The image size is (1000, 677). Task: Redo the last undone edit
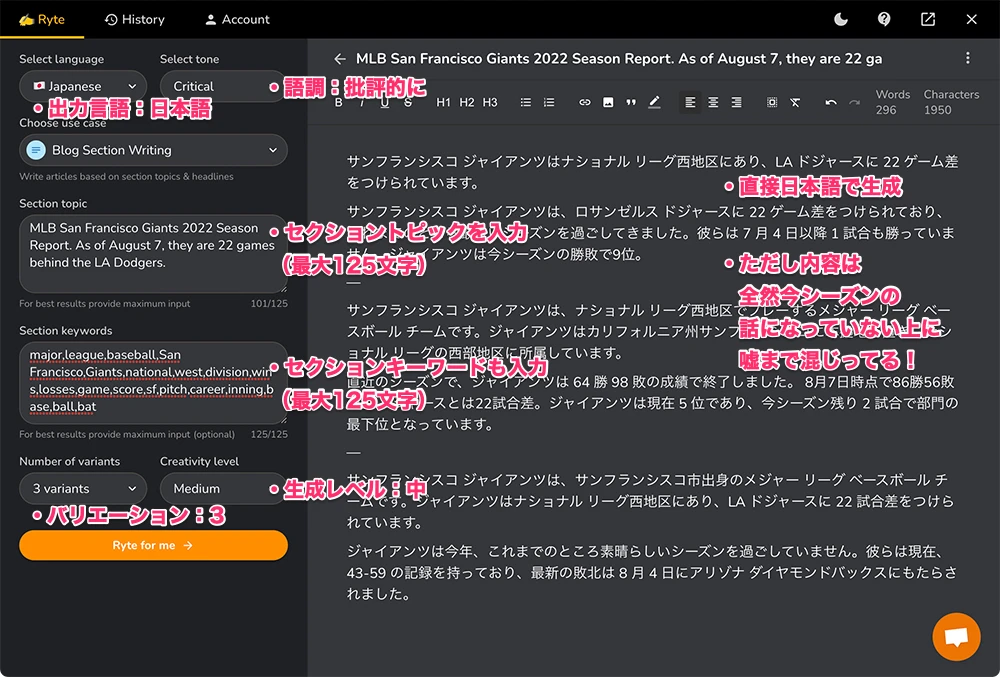click(854, 102)
